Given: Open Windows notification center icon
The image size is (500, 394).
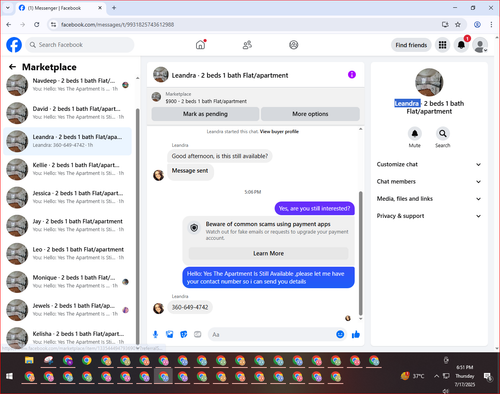Looking at the screenshot, I should [x=488, y=376].
